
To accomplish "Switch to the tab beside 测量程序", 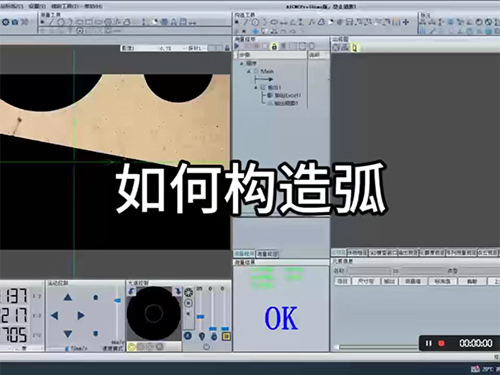I will pyautogui.click(x=267, y=254).
